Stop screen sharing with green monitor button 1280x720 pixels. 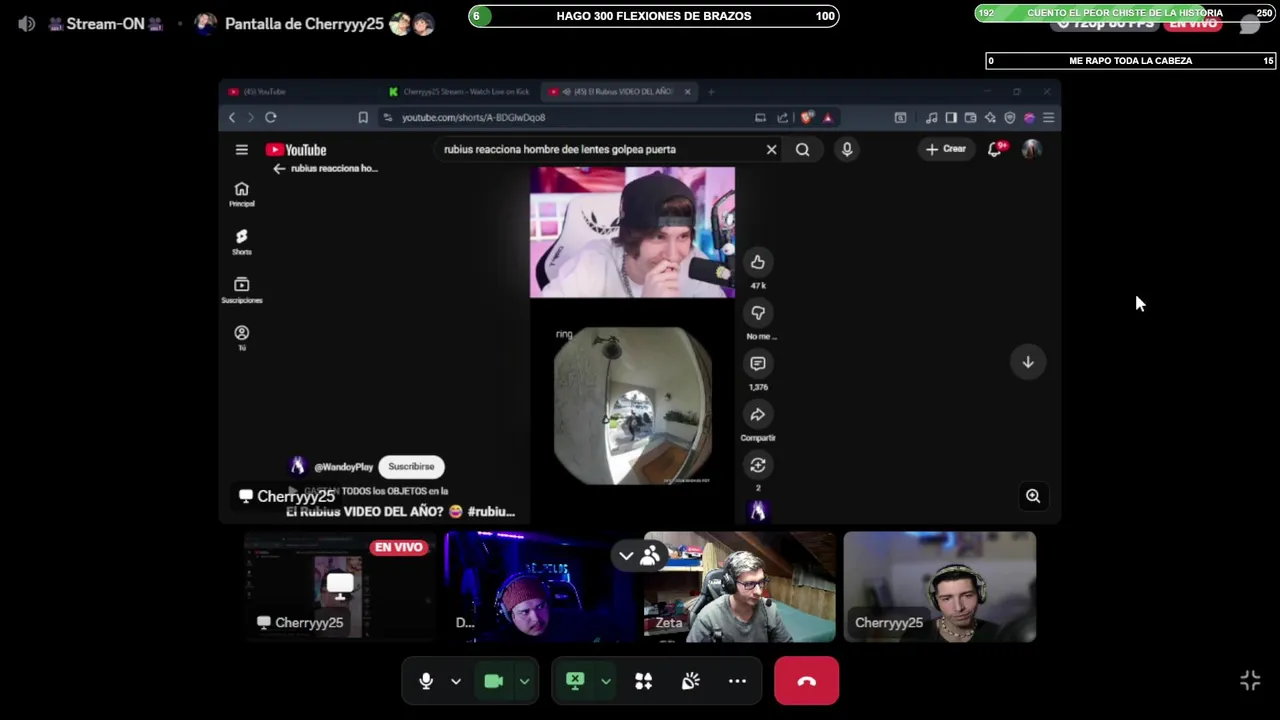pos(575,681)
